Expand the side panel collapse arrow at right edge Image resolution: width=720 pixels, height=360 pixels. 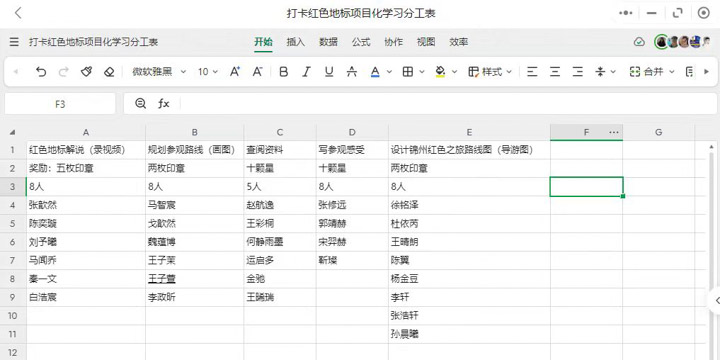(716, 301)
